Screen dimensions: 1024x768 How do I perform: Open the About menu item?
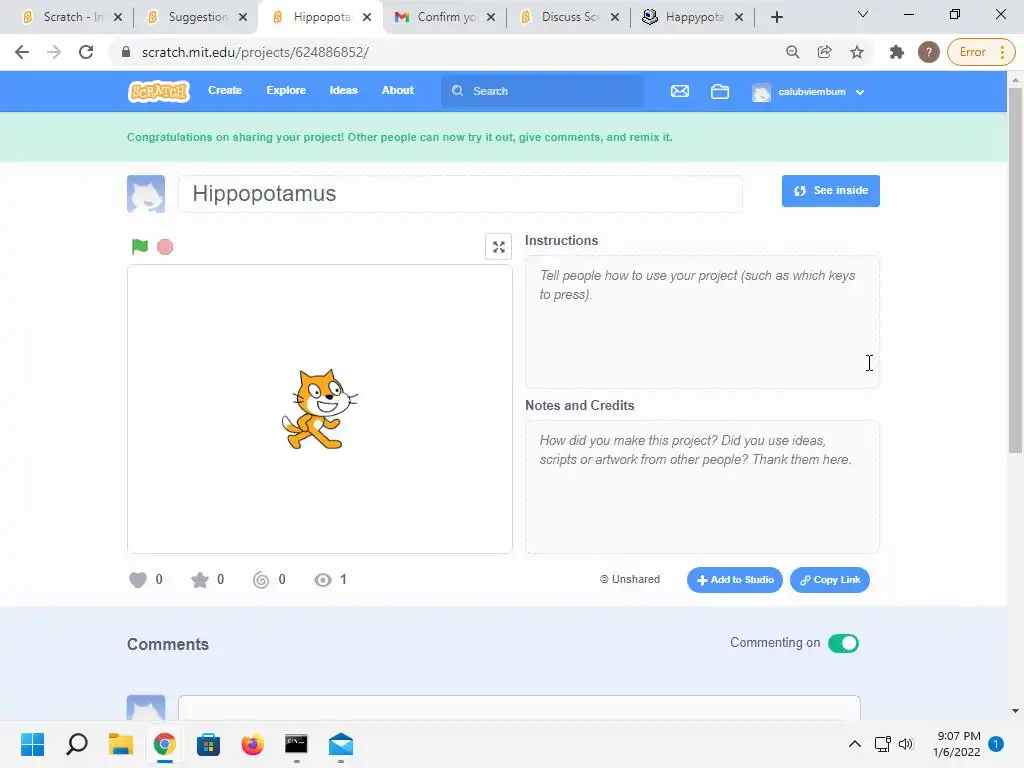tap(398, 91)
